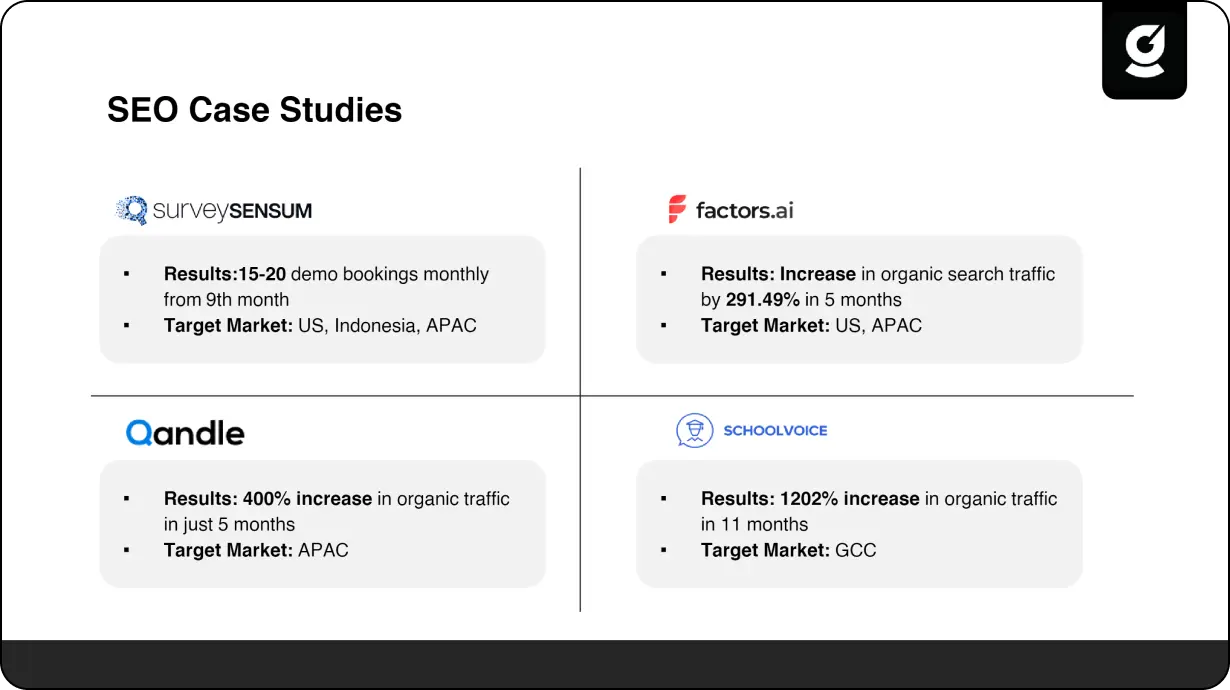Image resolution: width=1230 pixels, height=690 pixels.
Task: Select the SurveySensum wordmark text
Action: coord(232,211)
